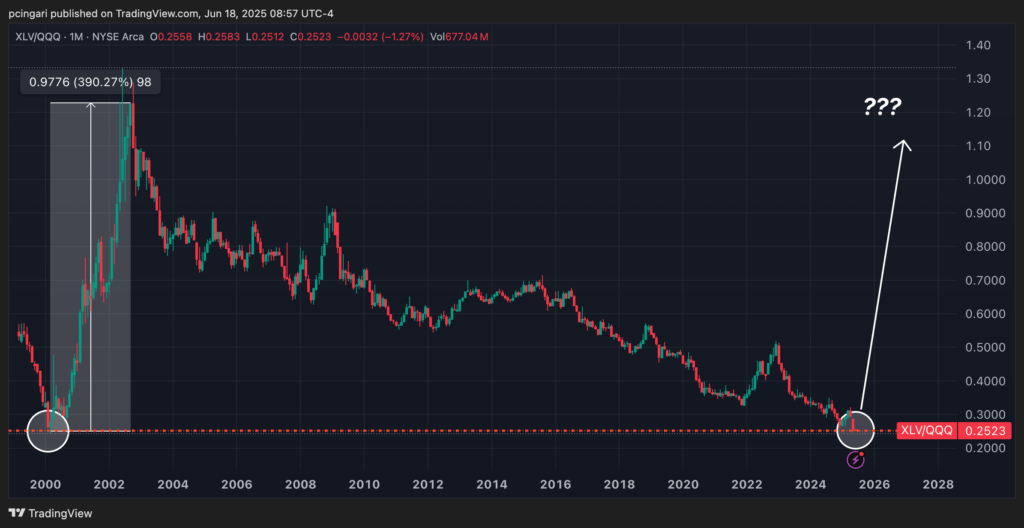Click the 0.4000 price axis label
The width and height of the screenshot is (1024, 528).
pos(984,381)
